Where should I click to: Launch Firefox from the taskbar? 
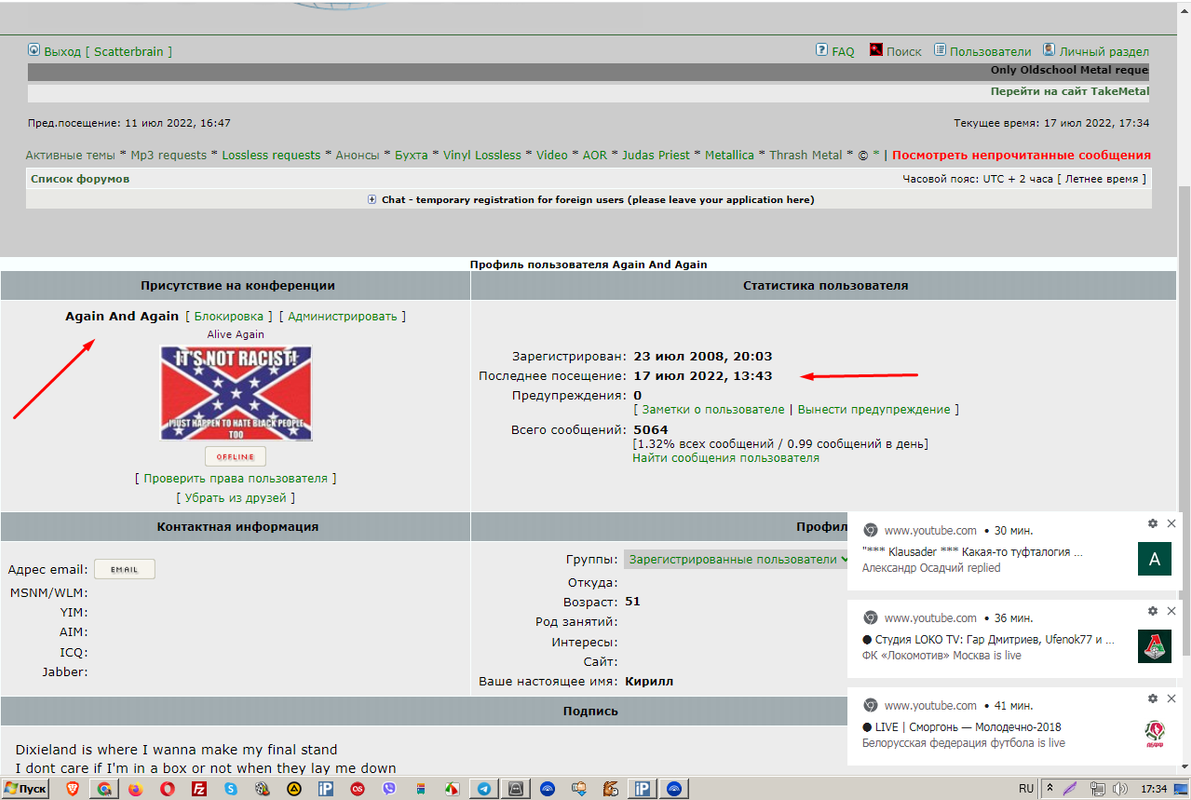(x=136, y=789)
